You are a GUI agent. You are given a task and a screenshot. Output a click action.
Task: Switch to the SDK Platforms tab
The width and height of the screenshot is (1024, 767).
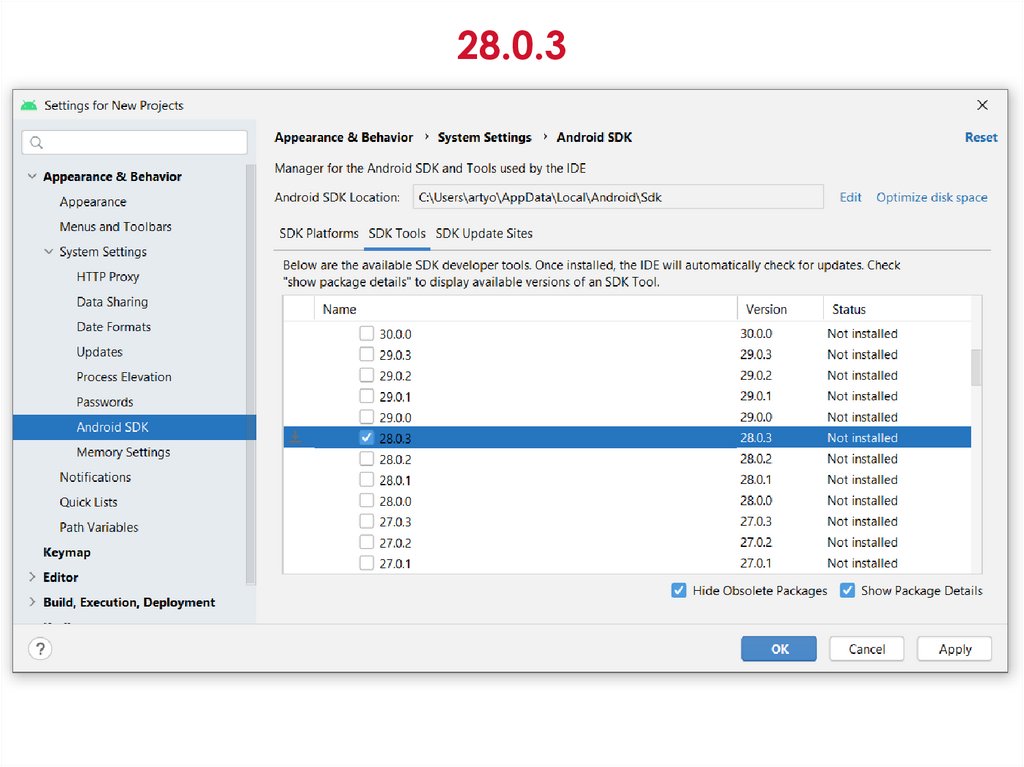click(318, 233)
